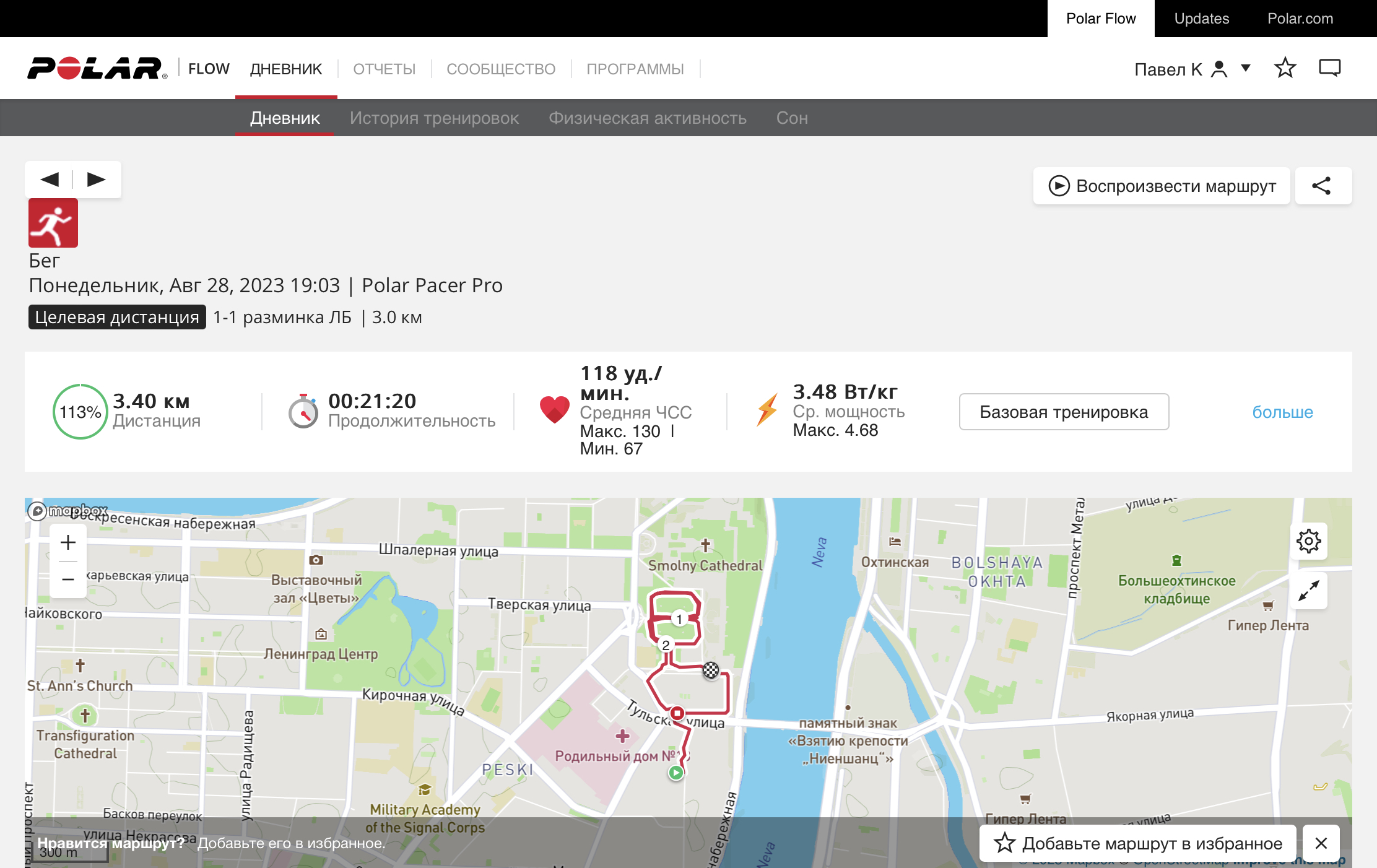The width and height of the screenshot is (1377, 868).
Task: Click the Павел К username
Action: [1168, 69]
